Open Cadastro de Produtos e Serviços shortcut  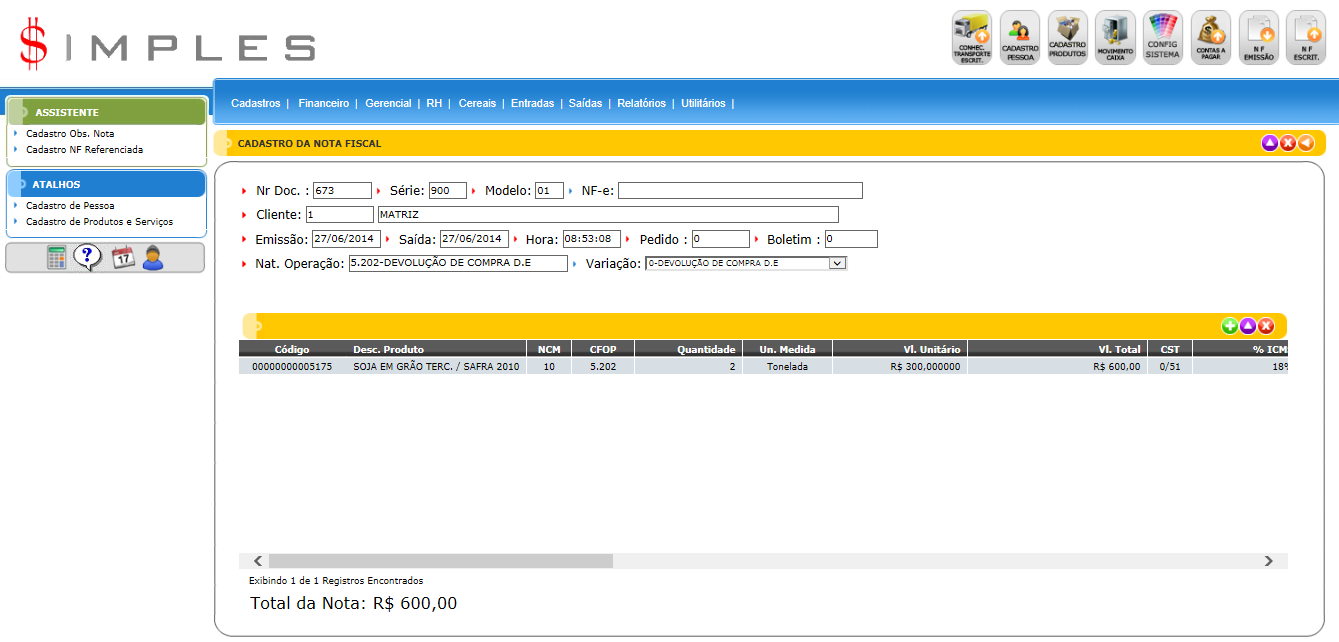click(99, 222)
